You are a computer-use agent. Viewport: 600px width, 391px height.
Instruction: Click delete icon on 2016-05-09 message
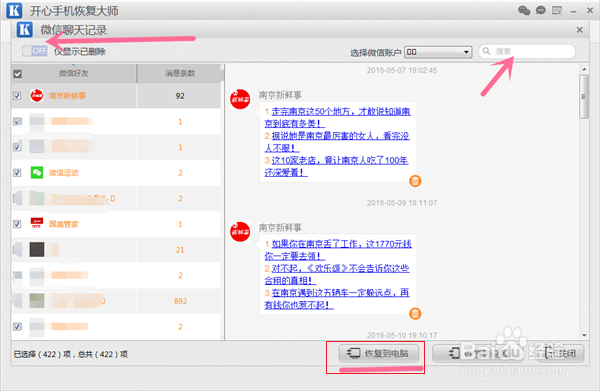[x=415, y=313]
